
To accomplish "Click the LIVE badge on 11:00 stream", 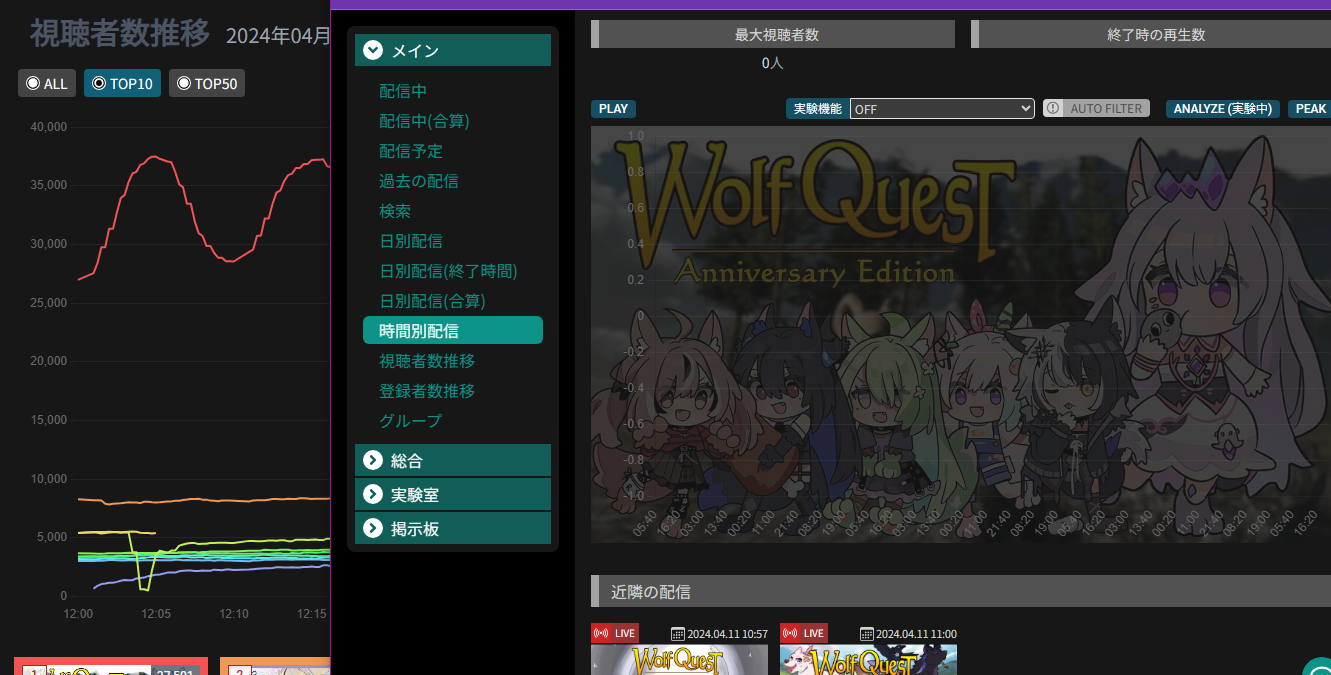I will click(804, 633).
